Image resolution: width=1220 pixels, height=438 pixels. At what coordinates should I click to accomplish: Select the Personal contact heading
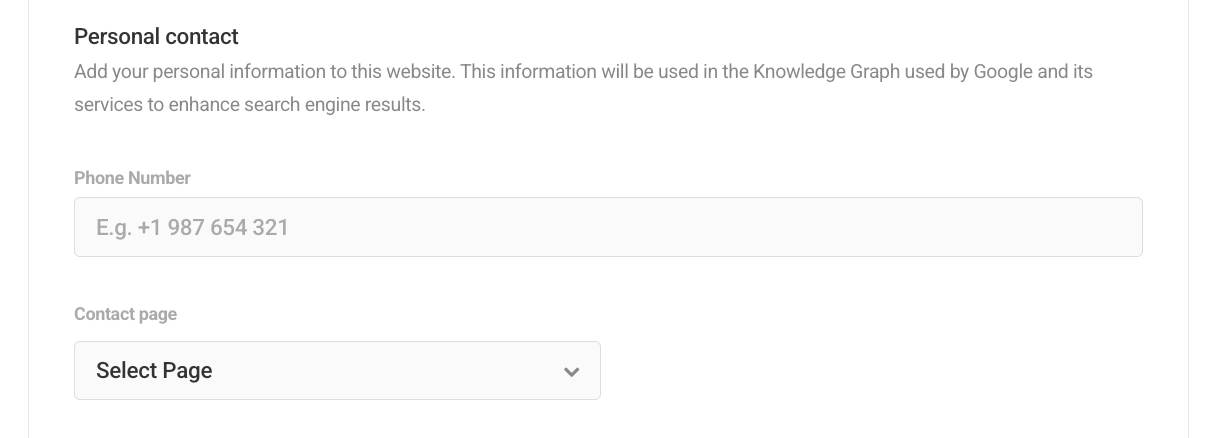pos(156,37)
